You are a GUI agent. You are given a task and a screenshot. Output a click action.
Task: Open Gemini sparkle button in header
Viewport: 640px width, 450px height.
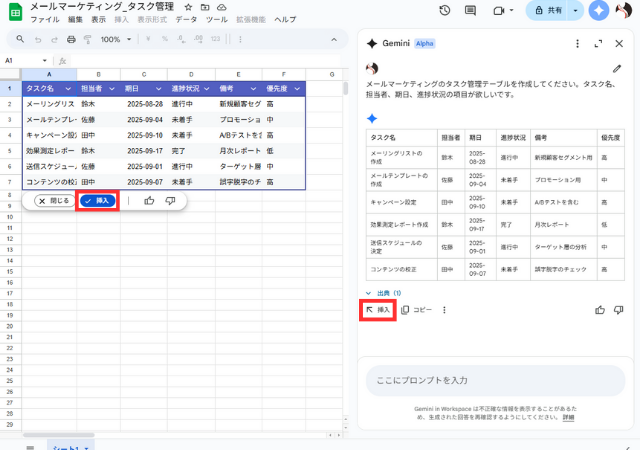click(x=599, y=11)
